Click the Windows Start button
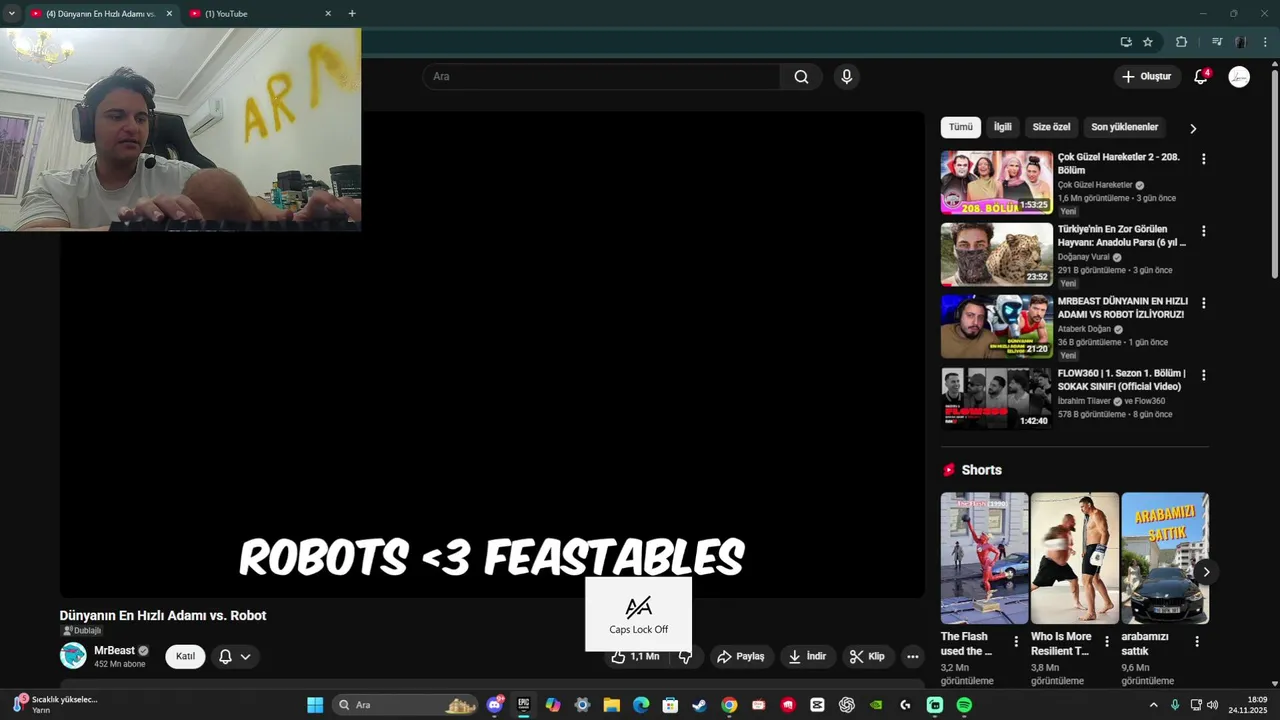 coord(315,705)
